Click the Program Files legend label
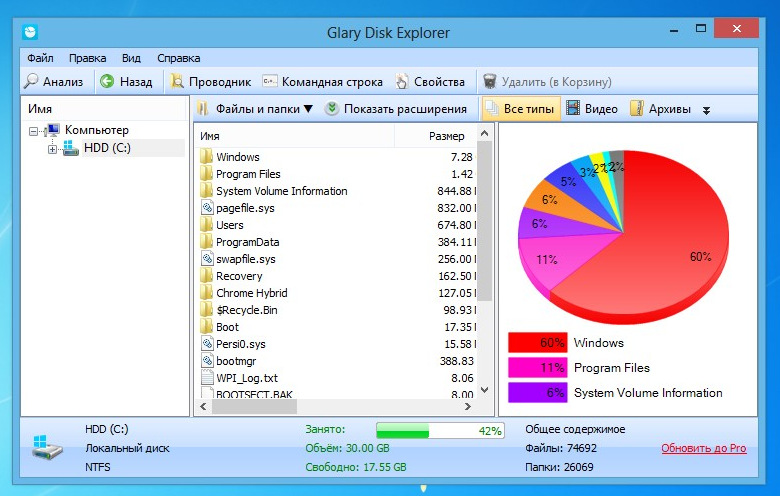This screenshot has width=780, height=496. (612, 368)
